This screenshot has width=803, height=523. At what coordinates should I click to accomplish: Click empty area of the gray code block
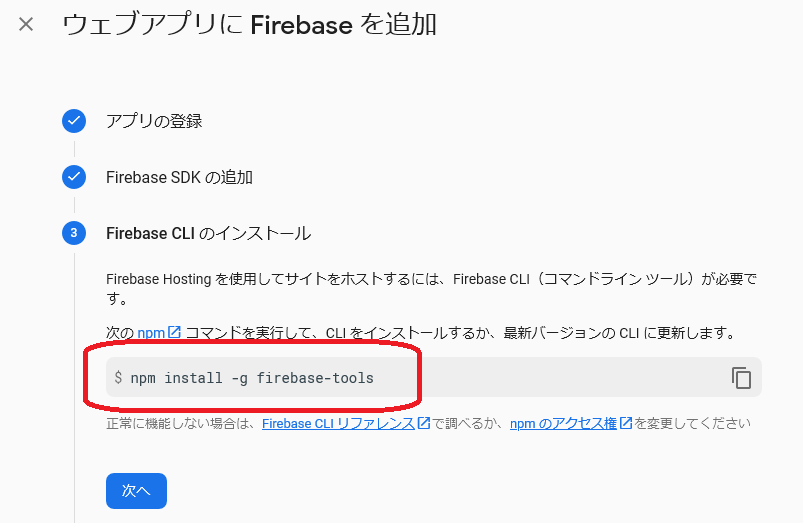[553, 378]
